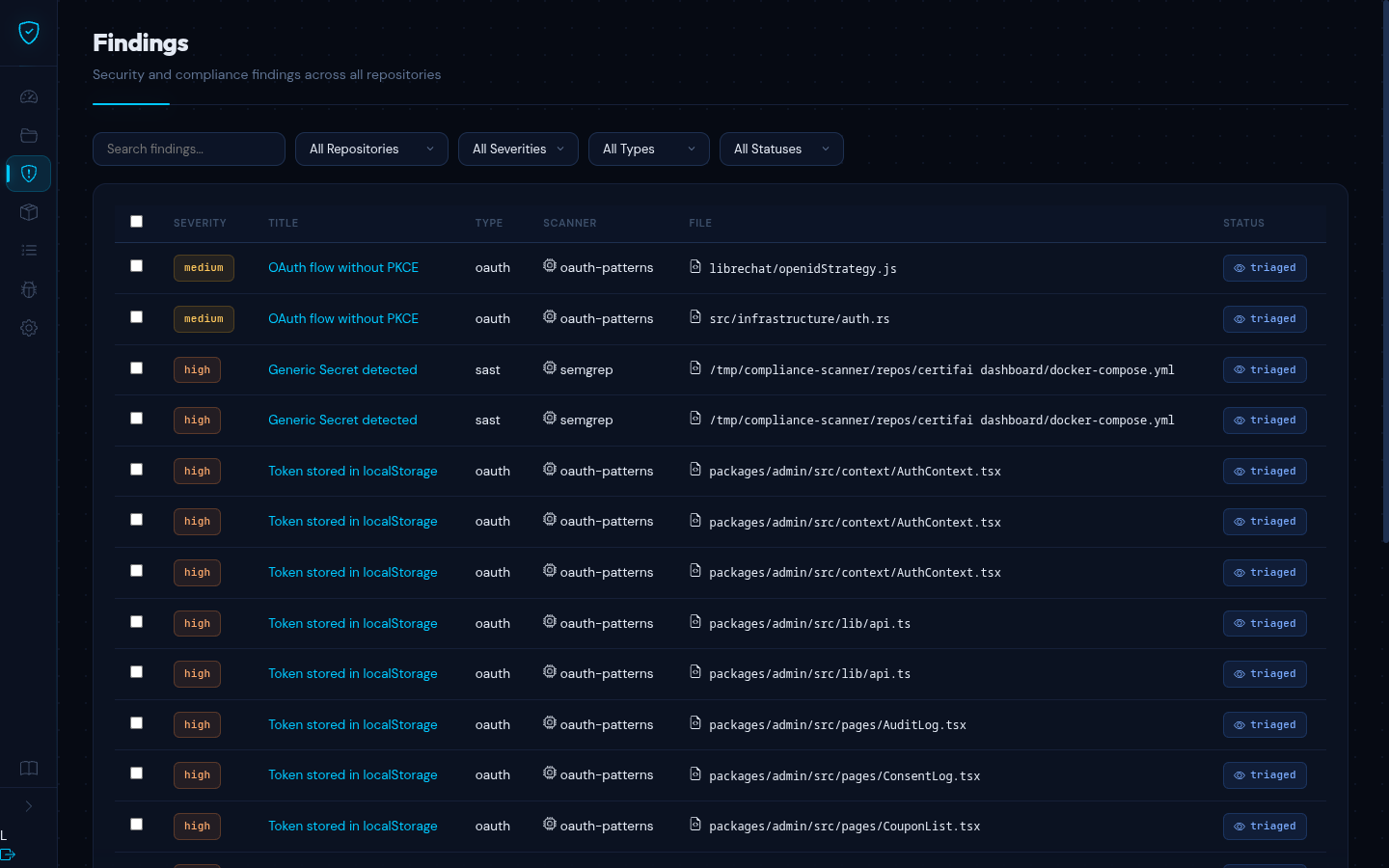The image size is (1389, 868).
Task: Open the list icon in sidebar
Action: 29,251
